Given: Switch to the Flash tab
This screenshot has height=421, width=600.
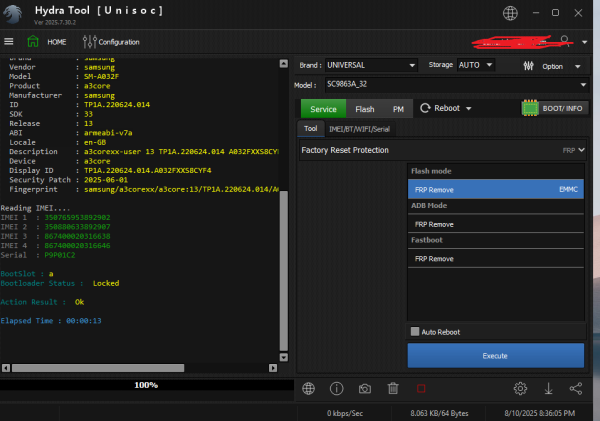Looking at the screenshot, I should tap(365, 109).
